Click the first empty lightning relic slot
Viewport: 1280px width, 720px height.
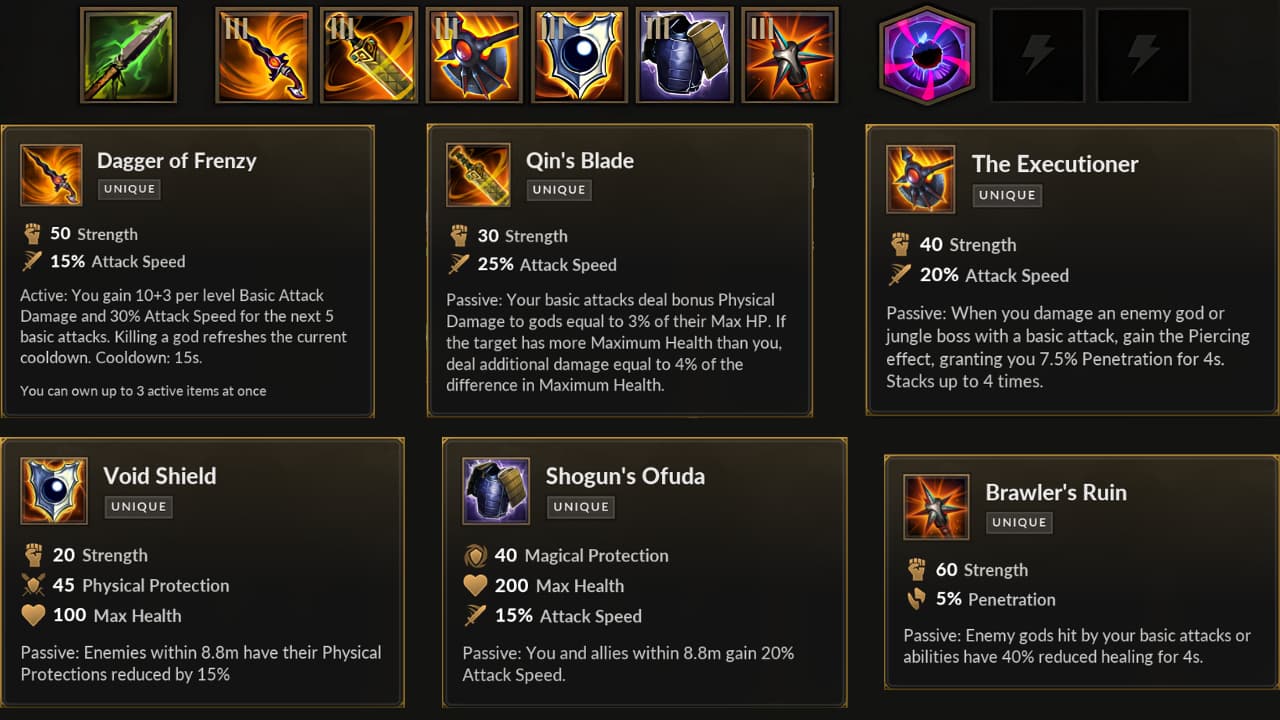1037,55
